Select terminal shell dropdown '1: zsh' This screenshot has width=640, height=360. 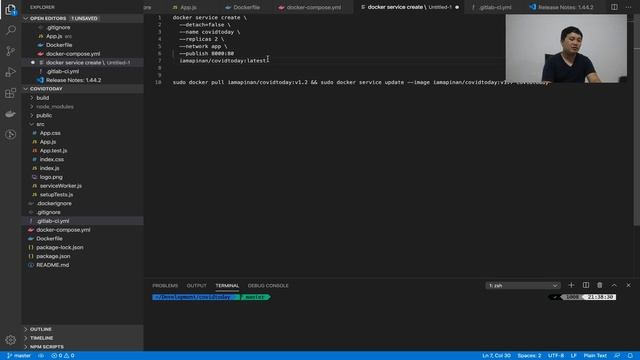[x=523, y=285]
